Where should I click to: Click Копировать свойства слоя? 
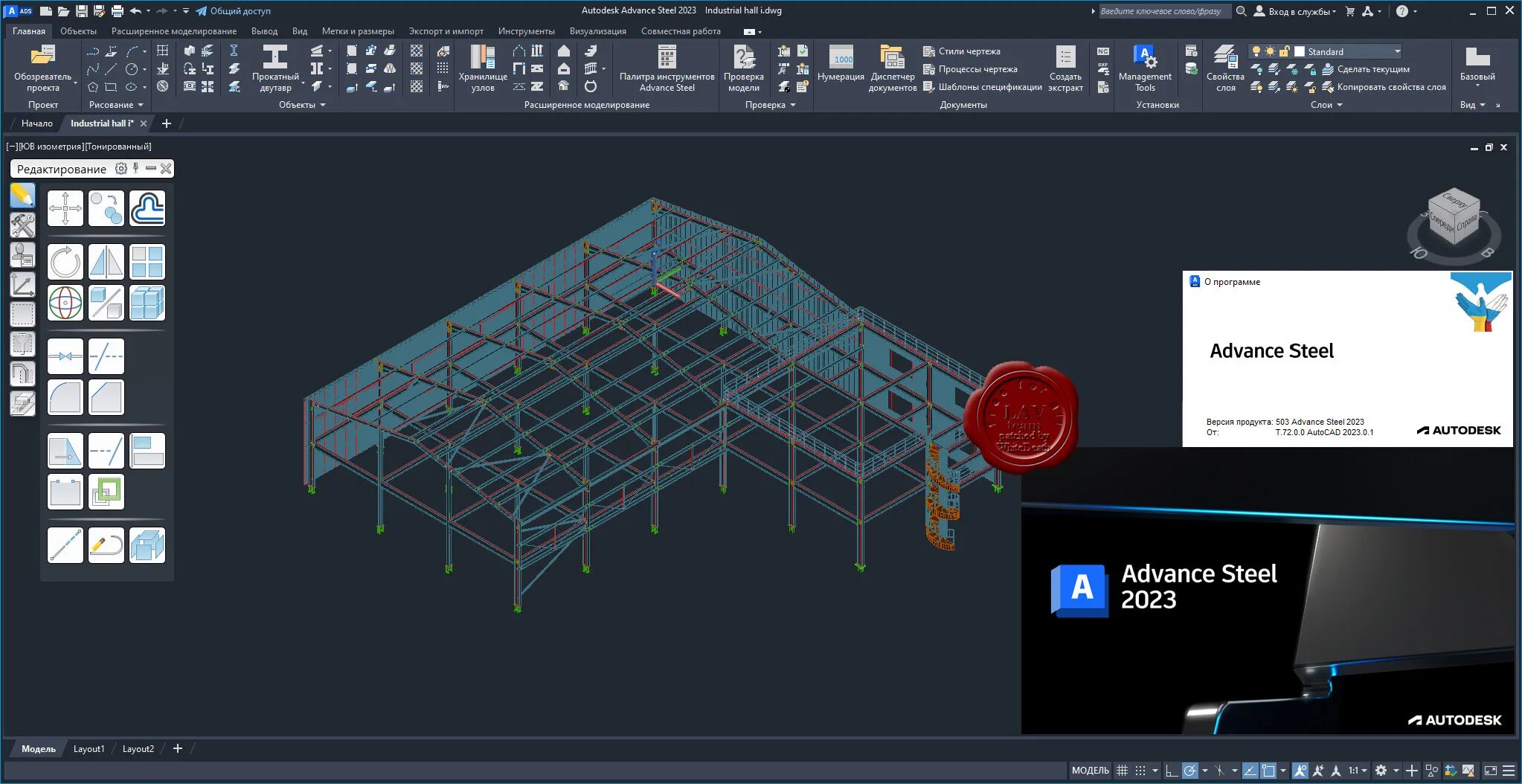click(1384, 87)
